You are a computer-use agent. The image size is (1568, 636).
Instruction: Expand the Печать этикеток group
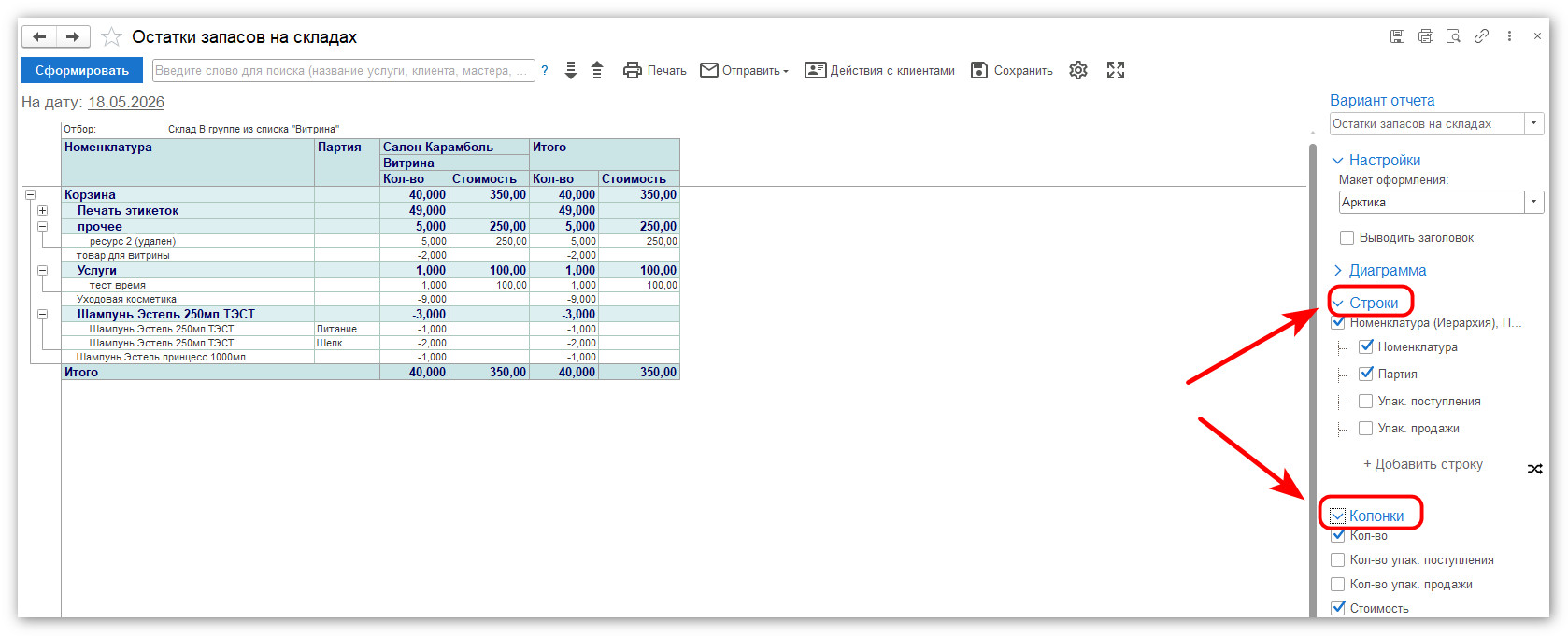coord(42,211)
